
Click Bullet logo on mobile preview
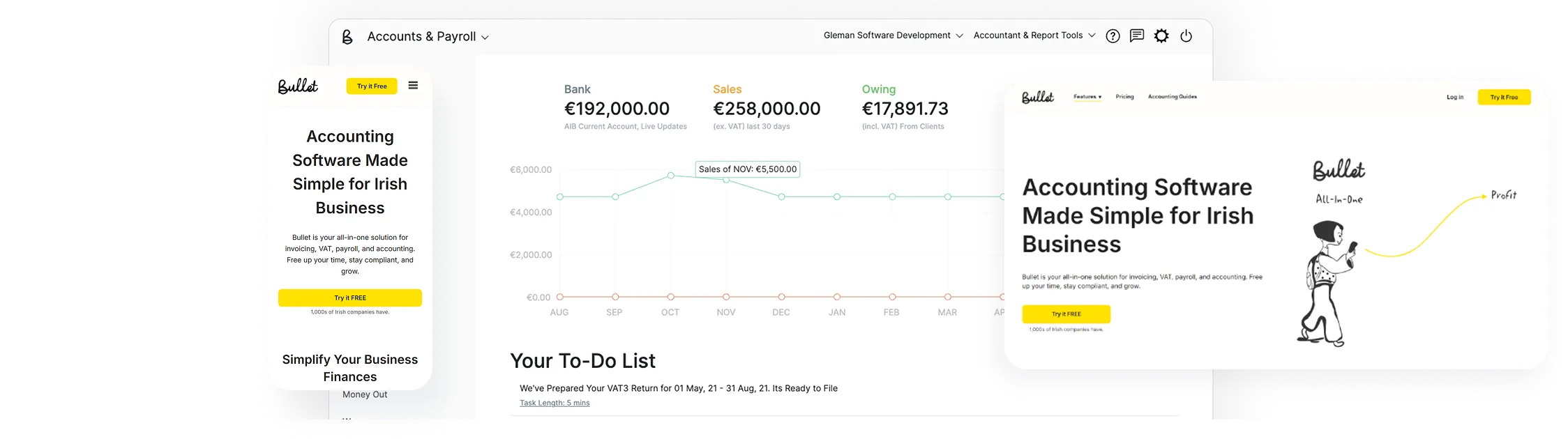(298, 86)
